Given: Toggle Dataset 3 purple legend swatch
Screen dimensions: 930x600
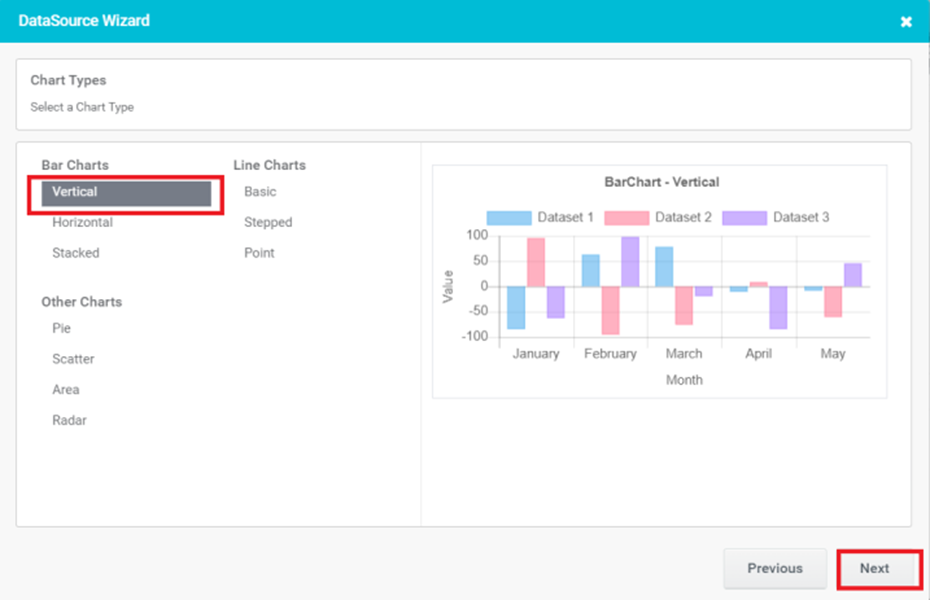Looking at the screenshot, I should point(744,218).
